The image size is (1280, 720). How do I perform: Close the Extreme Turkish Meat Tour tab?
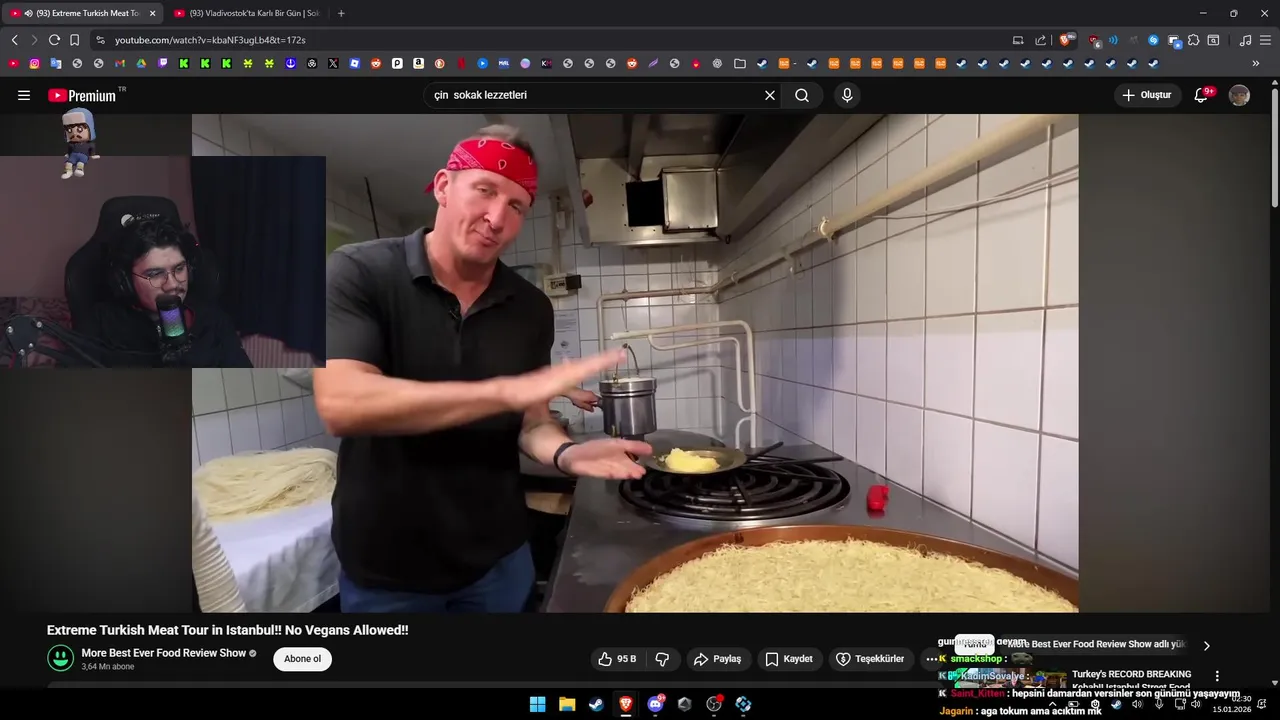coord(152,13)
